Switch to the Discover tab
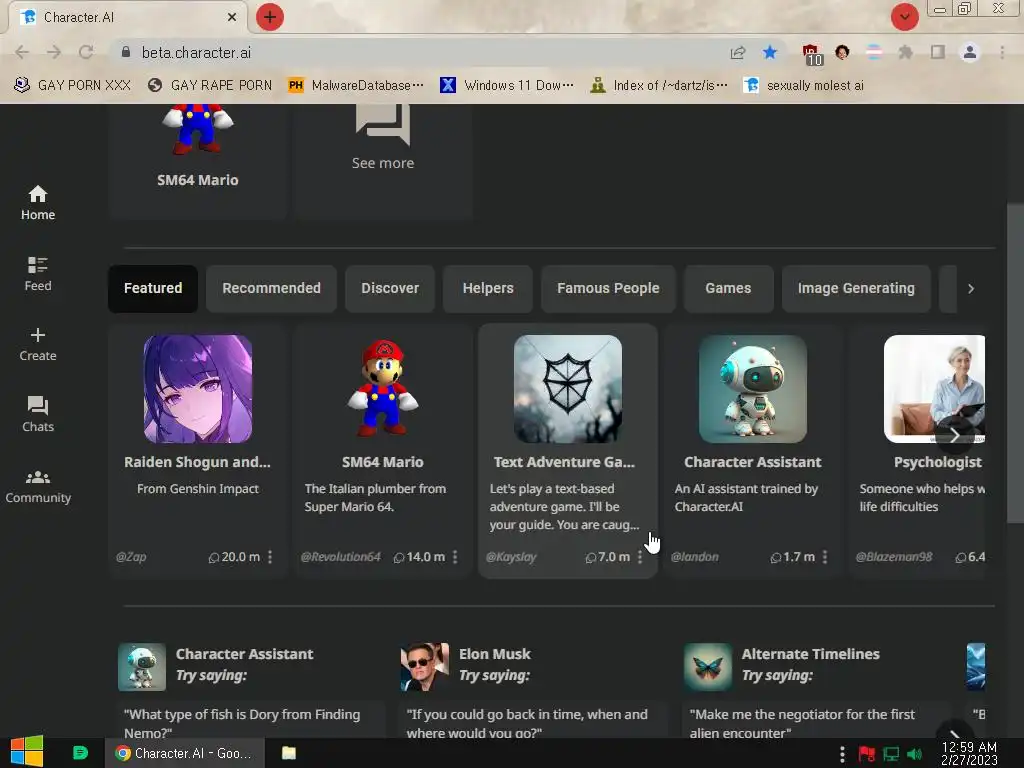This screenshot has height=768, width=1024. pos(390,288)
